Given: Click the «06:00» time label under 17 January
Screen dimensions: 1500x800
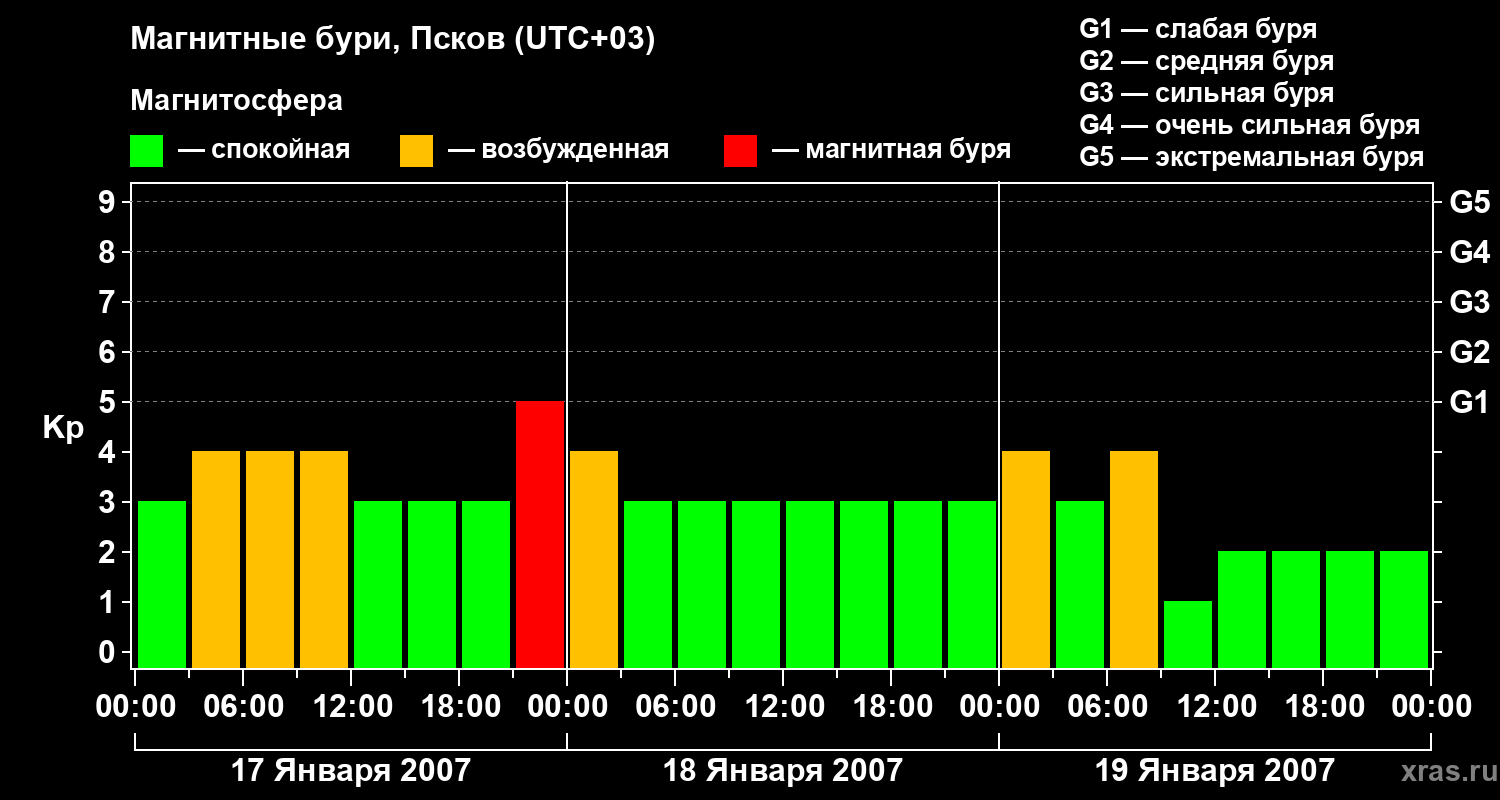Looking at the screenshot, I should coord(242,707).
